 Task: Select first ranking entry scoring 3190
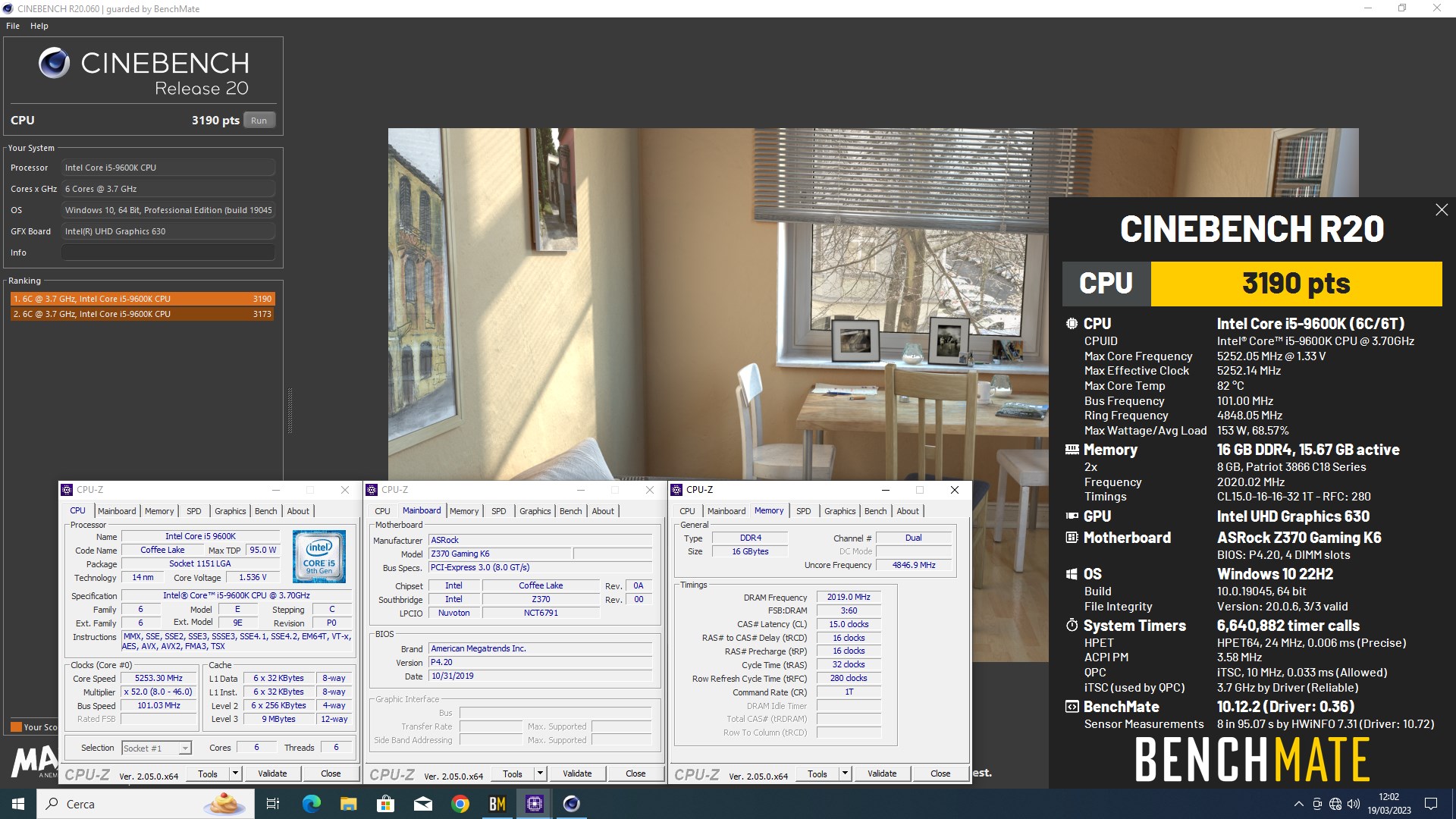click(142, 299)
